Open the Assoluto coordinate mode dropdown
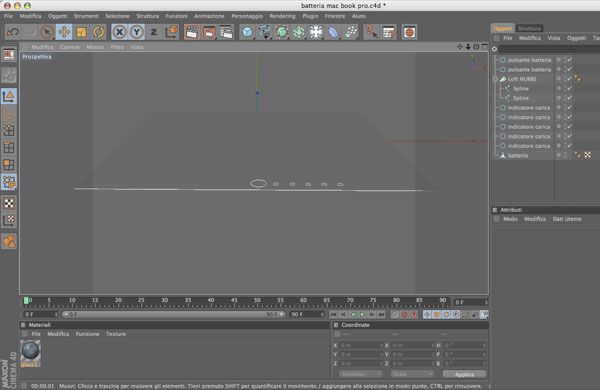 pyautogui.click(x=360, y=374)
